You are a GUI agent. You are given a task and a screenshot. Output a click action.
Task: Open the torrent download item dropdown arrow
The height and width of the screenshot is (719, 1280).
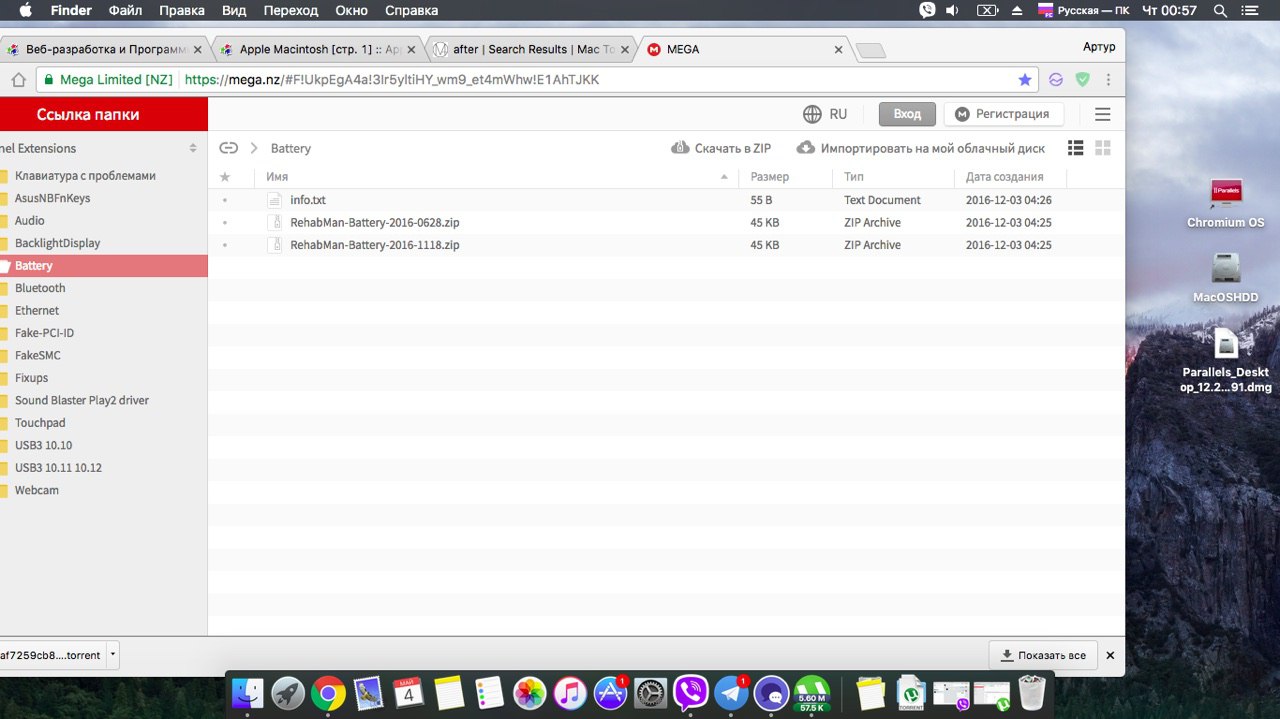[x=113, y=655]
